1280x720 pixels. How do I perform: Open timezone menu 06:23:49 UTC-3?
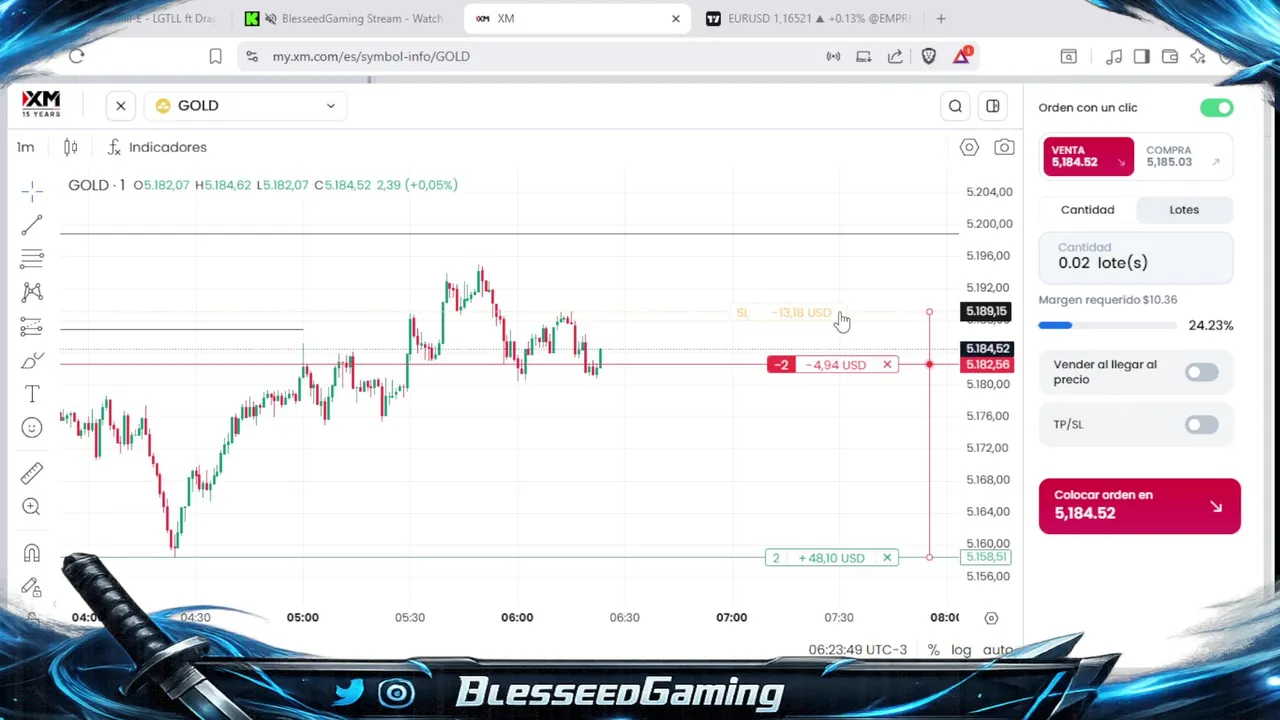click(x=857, y=650)
